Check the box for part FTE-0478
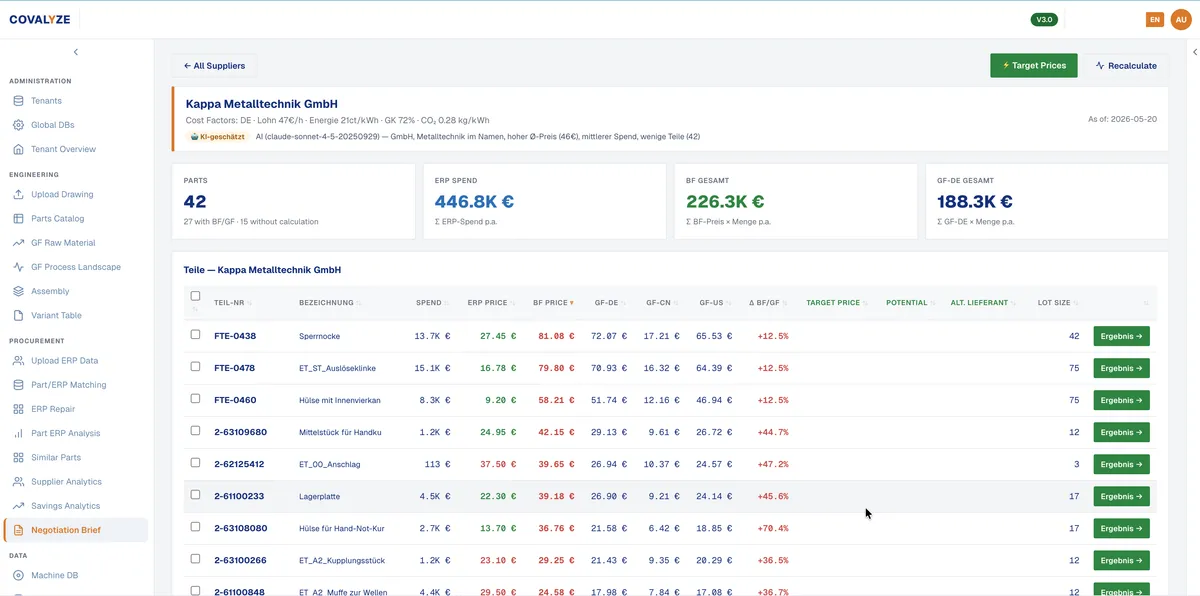This screenshot has height=596, width=1200. (195, 367)
